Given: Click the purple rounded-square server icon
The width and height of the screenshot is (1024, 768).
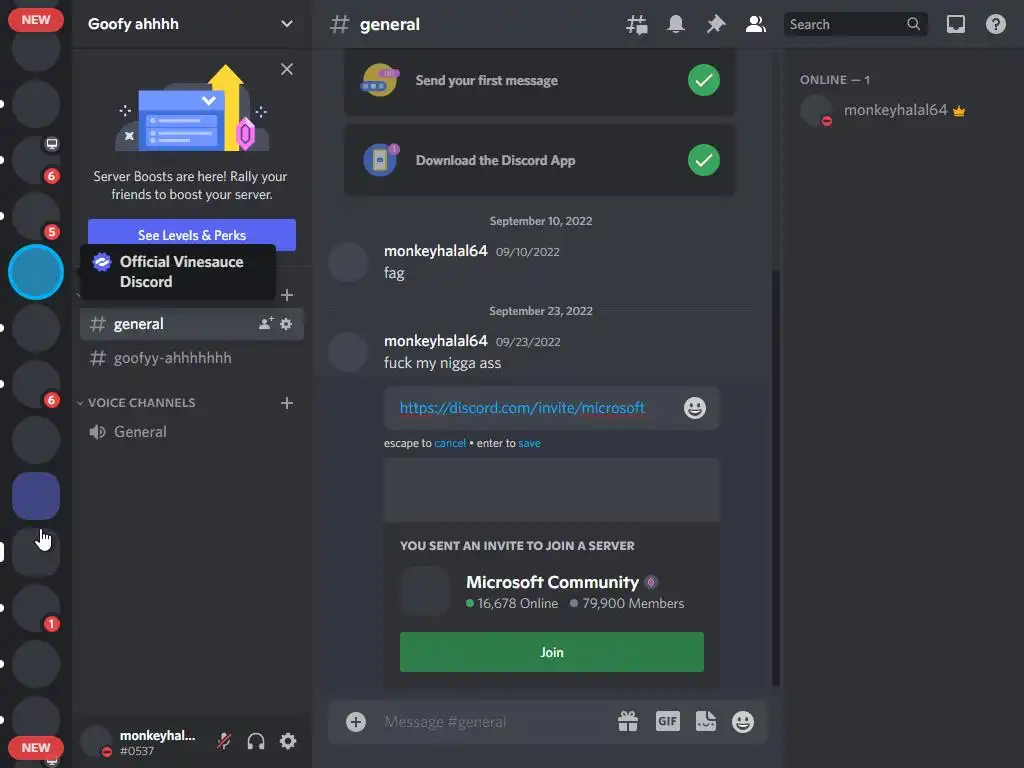Looking at the screenshot, I should point(36,496).
